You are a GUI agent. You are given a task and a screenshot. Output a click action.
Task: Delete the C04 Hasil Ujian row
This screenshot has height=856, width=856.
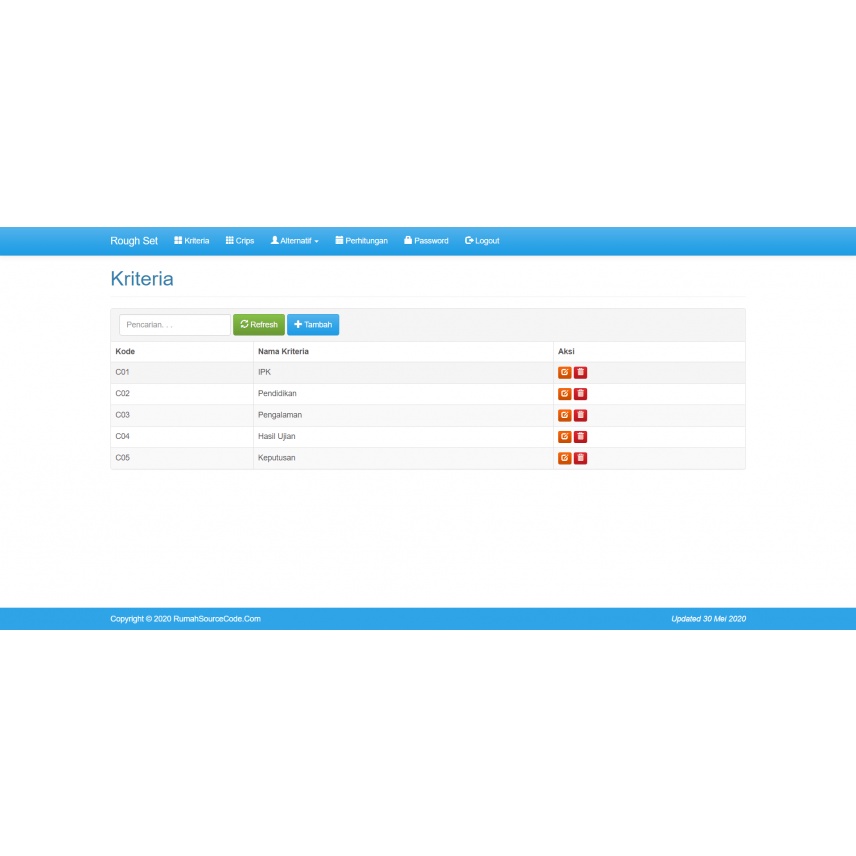580,437
